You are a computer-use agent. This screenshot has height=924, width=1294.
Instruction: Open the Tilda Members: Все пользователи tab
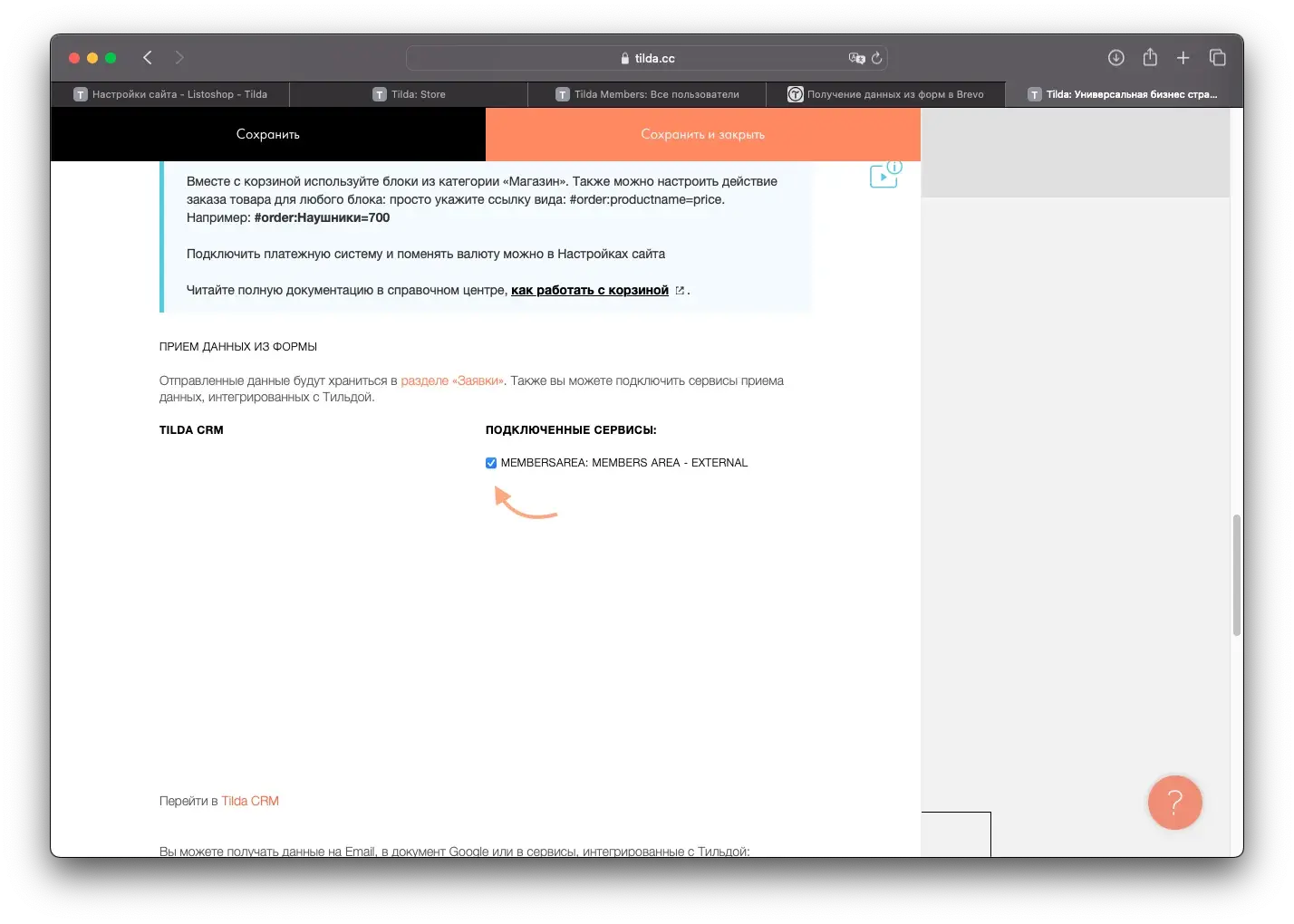coord(647,94)
